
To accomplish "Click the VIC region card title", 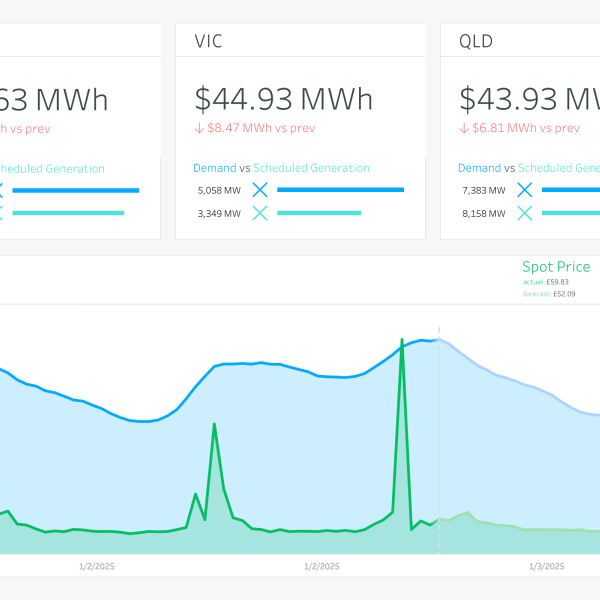I will pos(208,41).
